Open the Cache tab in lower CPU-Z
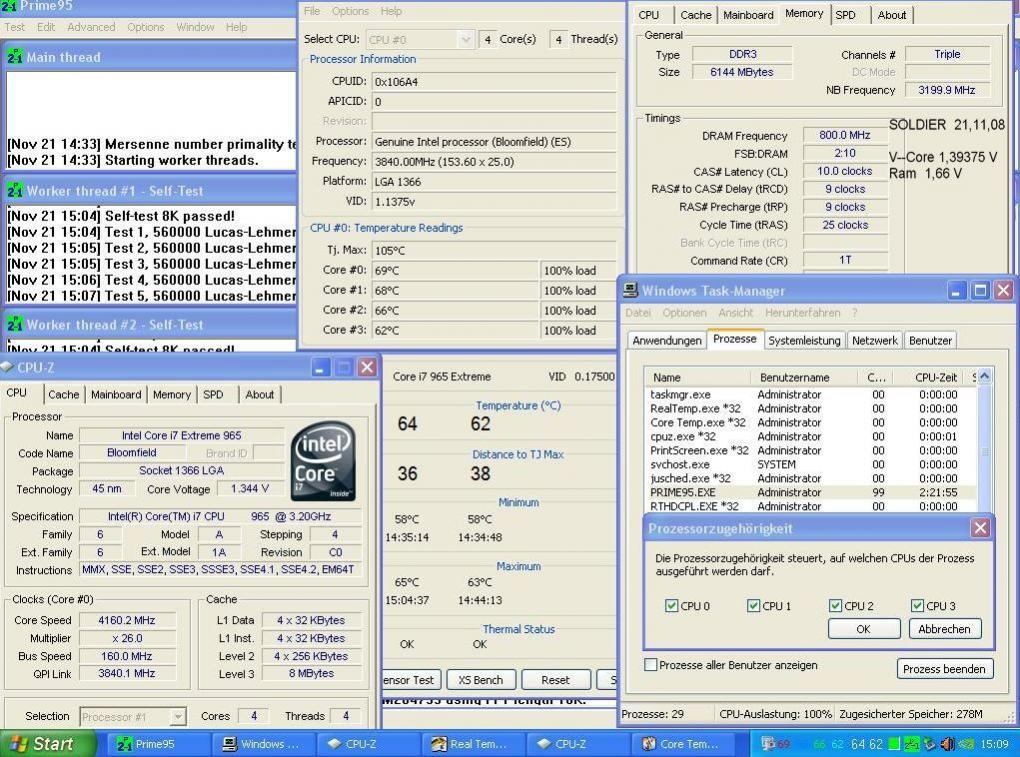This screenshot has width=1020, height=757. pos(64,395)
